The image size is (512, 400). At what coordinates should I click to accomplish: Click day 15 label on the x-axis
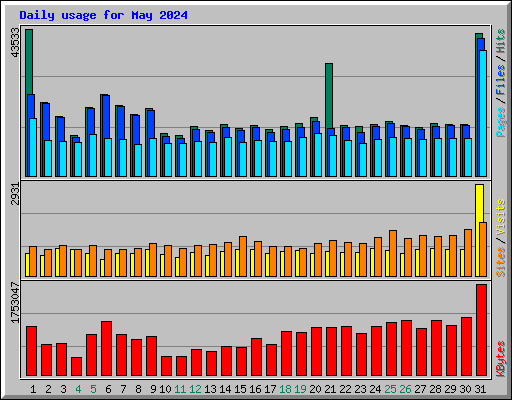(240, 389)
